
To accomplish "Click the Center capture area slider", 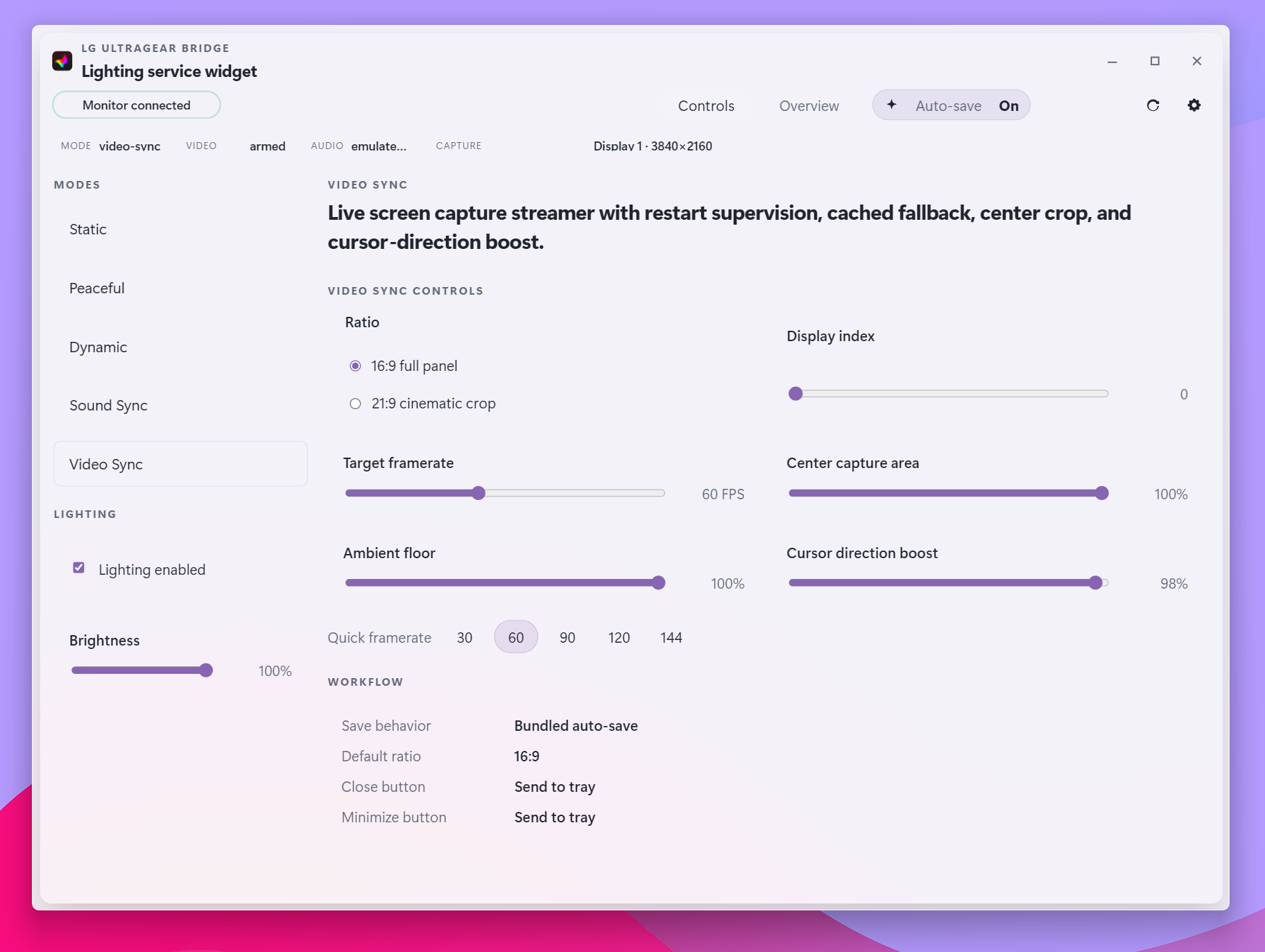I will [x=948, y=493].
